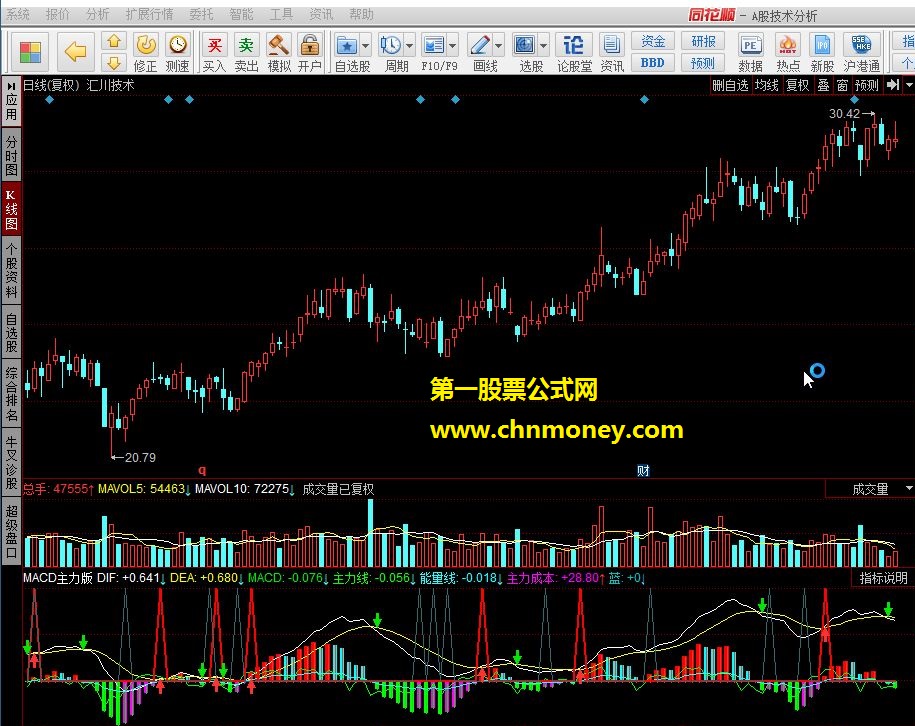The width and height of the screenshot is (915, 726).
Task: Open the 修正 correction tool
Action: (145, 53)
